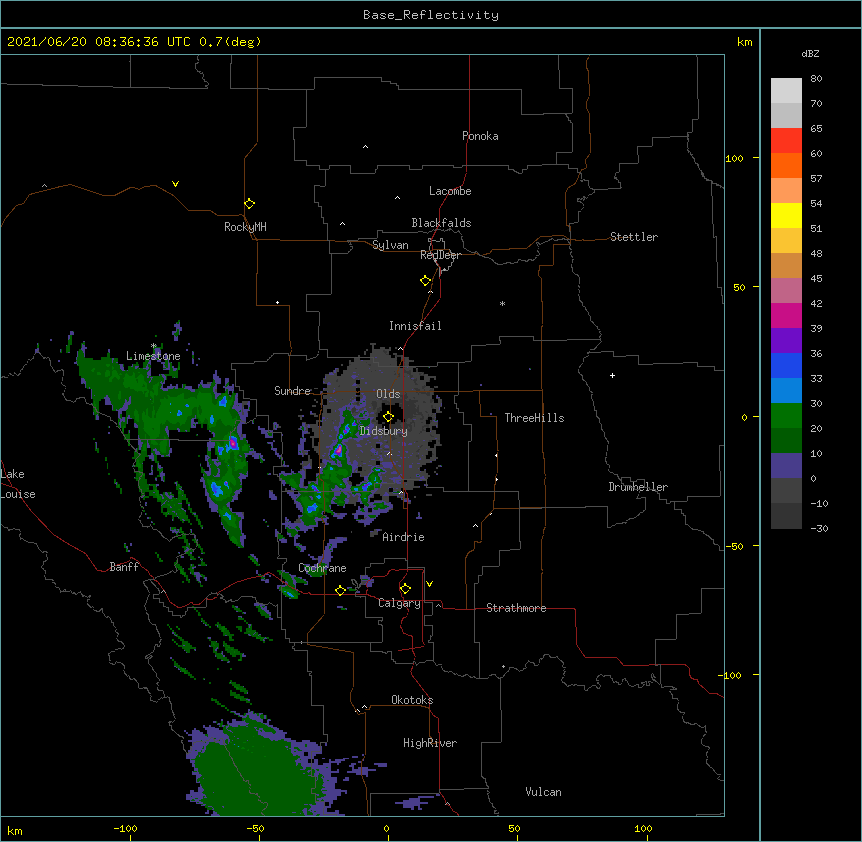The width and height of the screenshot is (862, 842).
Task: Click the magenta storm core west of Sundre
Action: coord(233,442)
